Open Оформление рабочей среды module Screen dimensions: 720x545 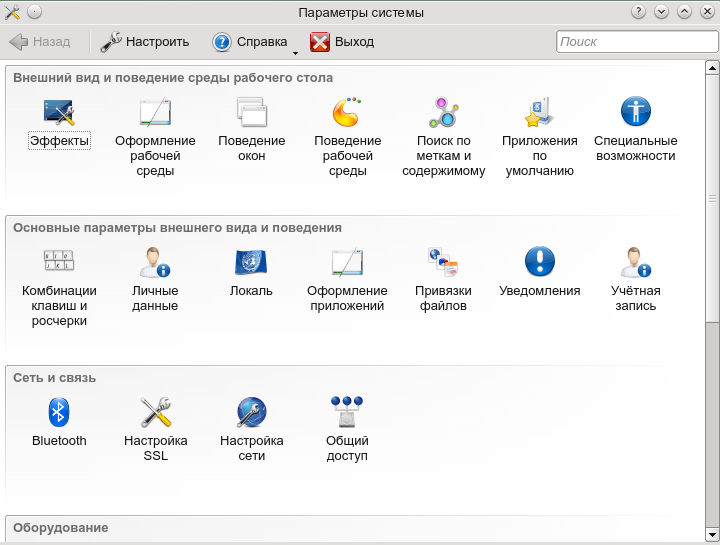pos(155,137)
